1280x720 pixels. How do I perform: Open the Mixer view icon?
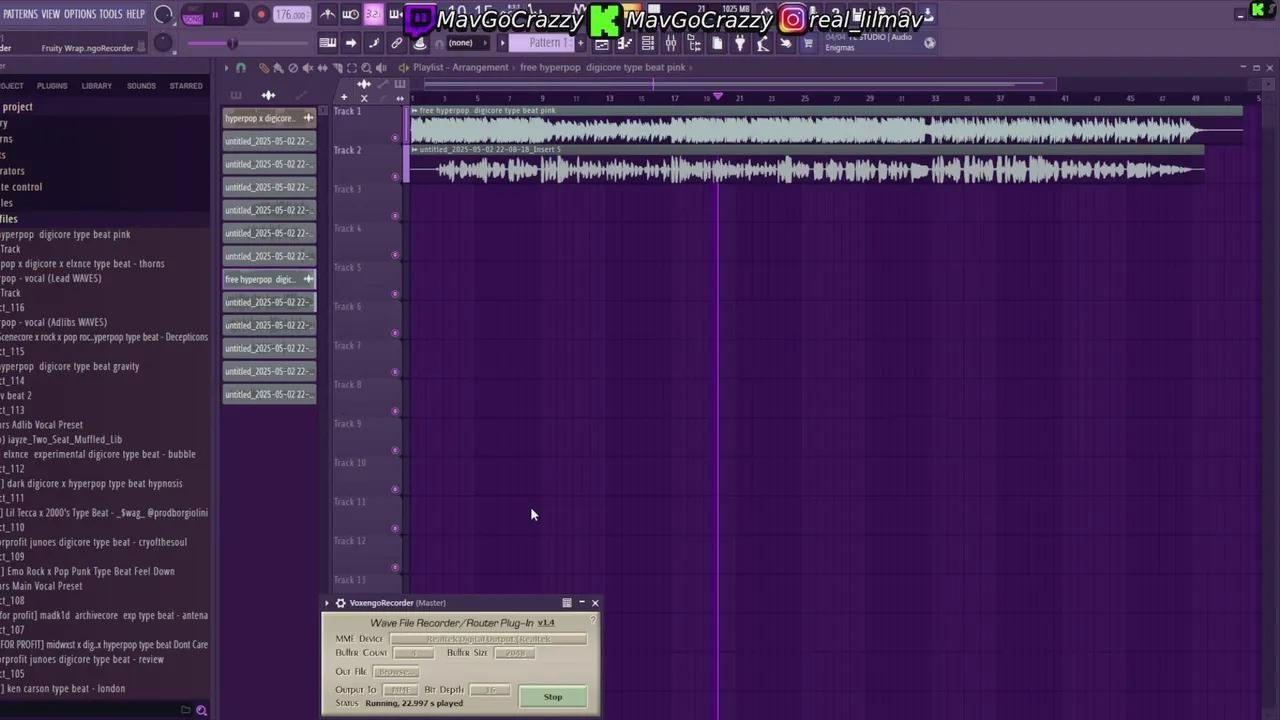pyautogui.click(x=671, y=44)
